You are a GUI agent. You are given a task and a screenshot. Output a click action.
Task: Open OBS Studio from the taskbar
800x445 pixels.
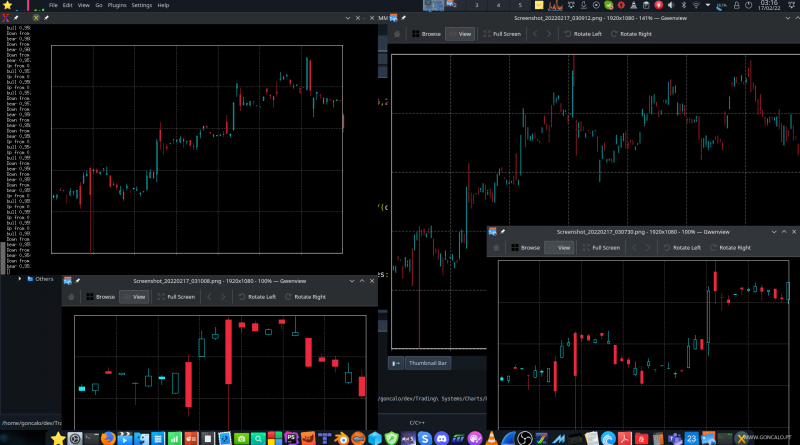(x=523, y=438)
